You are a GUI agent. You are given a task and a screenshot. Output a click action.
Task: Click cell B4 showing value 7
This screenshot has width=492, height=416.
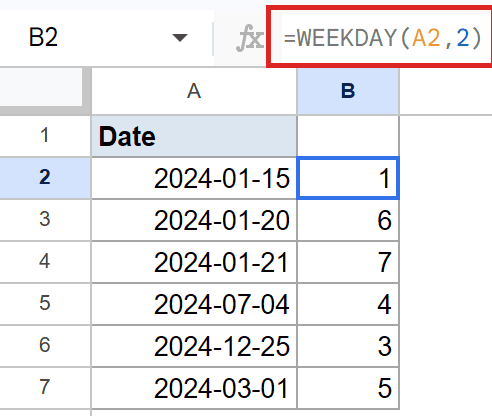point(348,262)
